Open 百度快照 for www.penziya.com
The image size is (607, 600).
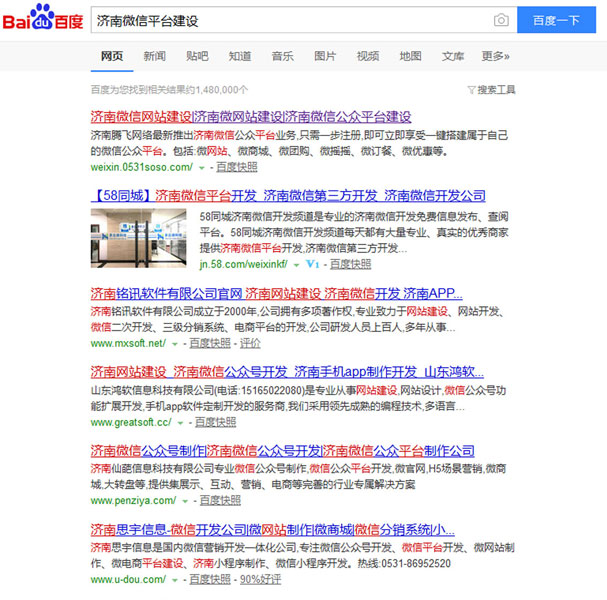220,501
